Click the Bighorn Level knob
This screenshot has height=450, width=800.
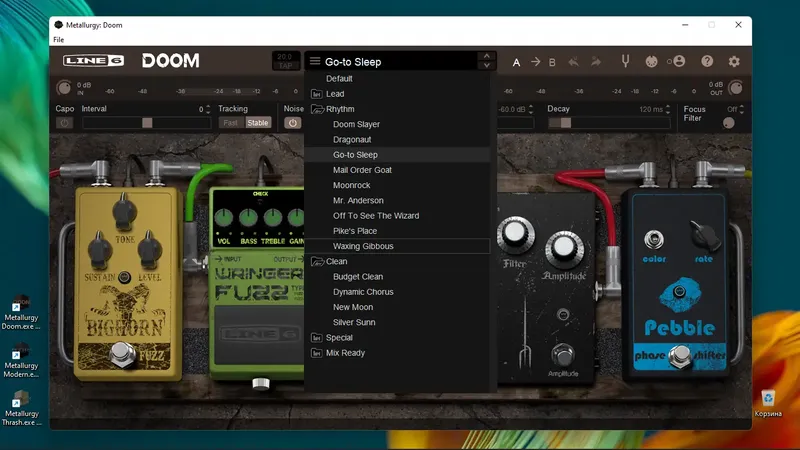click(x=149, y=249)
